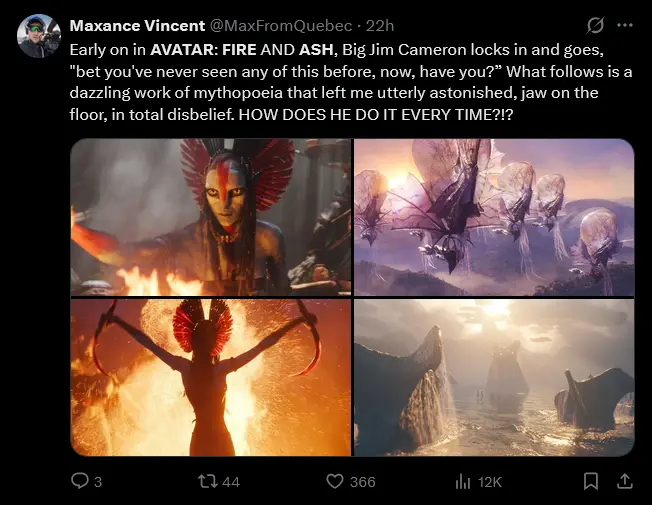
Task: Open the three-dot more options menu
Action: [x=625, y=25]
